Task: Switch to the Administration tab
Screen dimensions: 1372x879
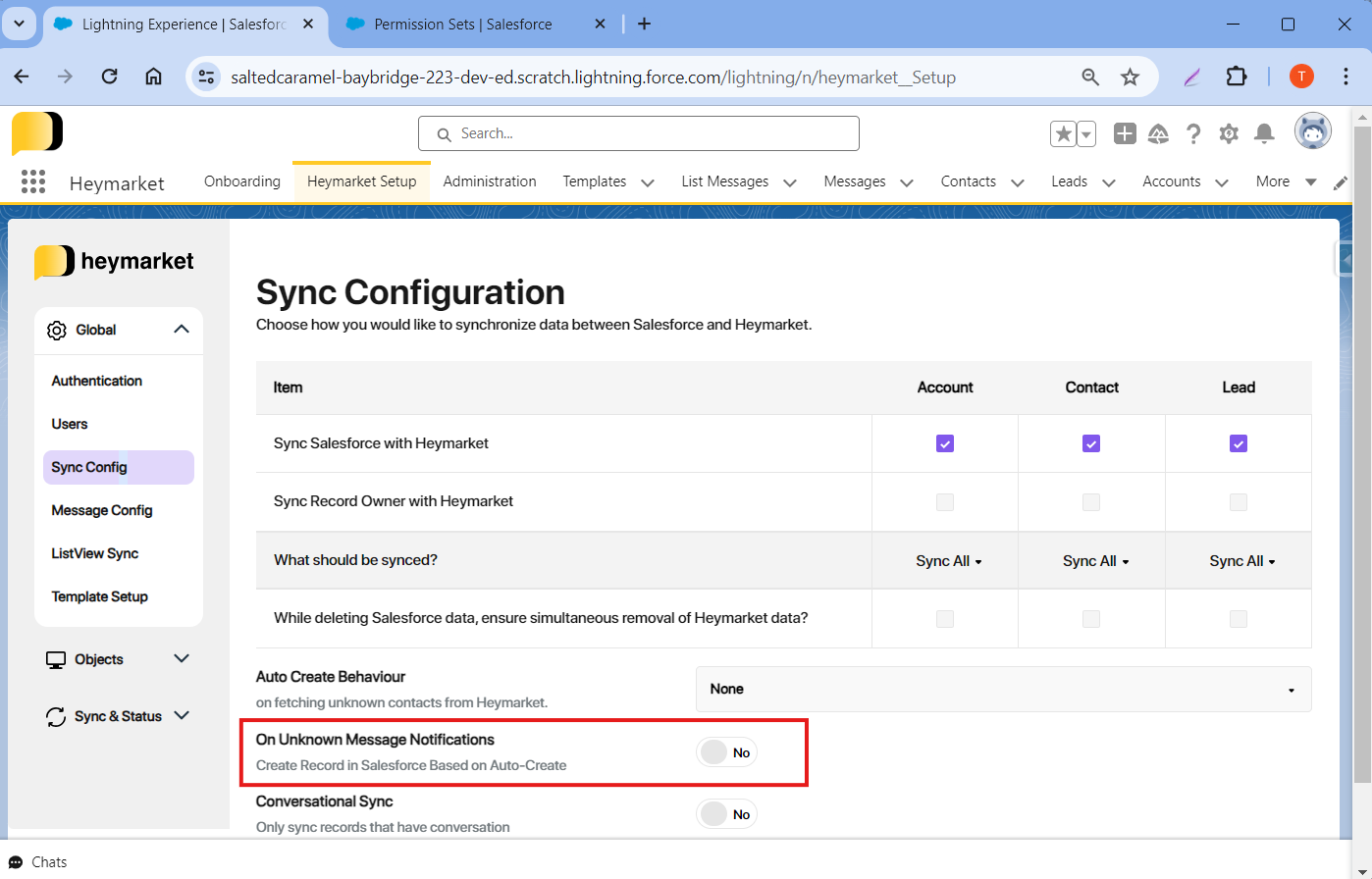Action: tap(490, 181)
